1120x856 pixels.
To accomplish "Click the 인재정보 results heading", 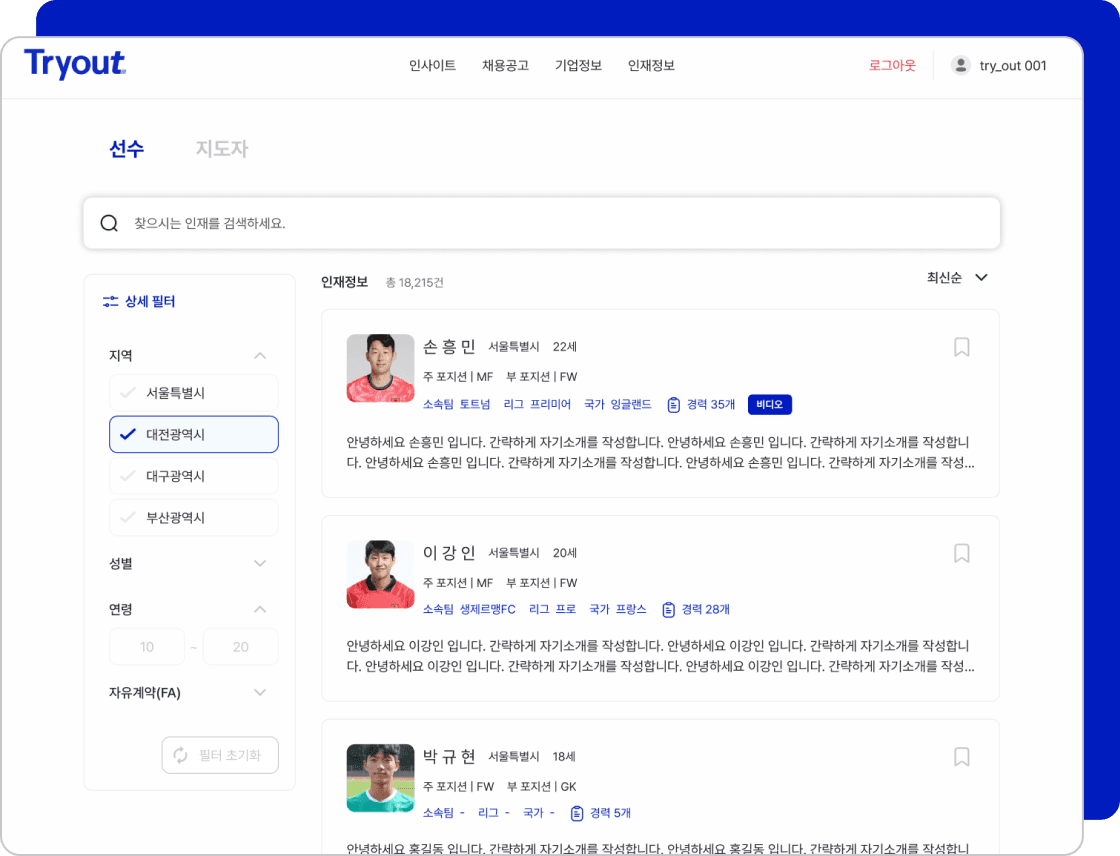I will (344, 282).
